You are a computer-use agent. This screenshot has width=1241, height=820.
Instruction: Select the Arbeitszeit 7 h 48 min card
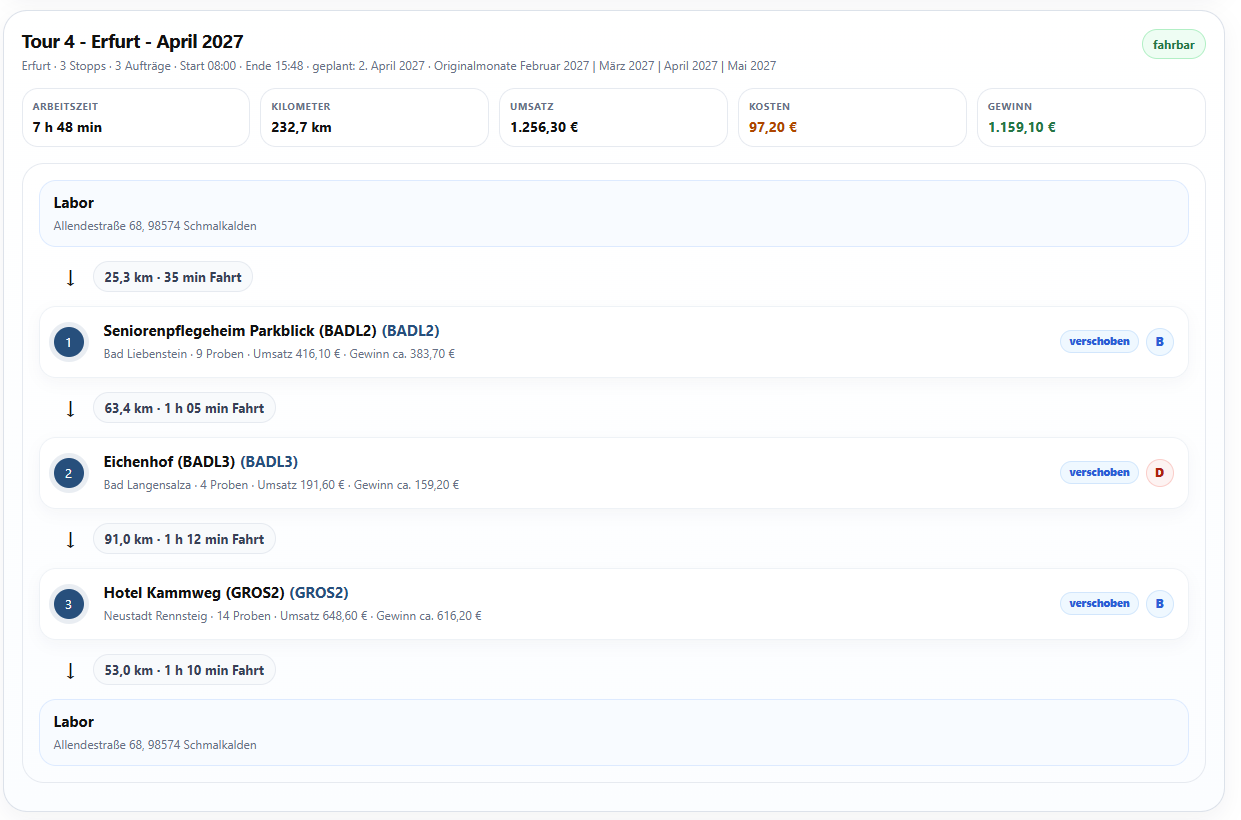(x=135, y=118)
